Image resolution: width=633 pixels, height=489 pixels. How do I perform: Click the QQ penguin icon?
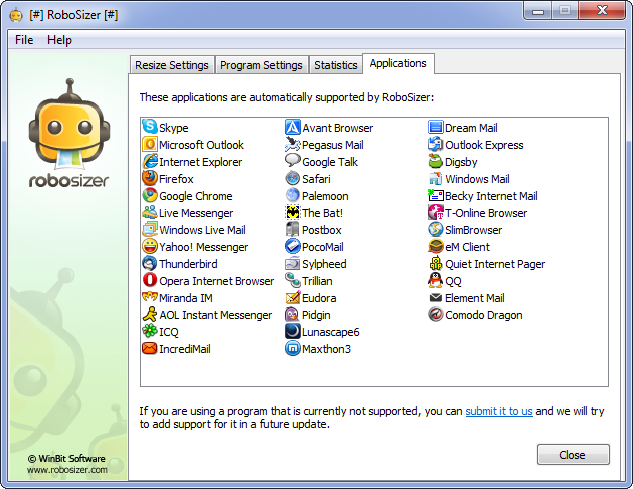click(436, 281)
